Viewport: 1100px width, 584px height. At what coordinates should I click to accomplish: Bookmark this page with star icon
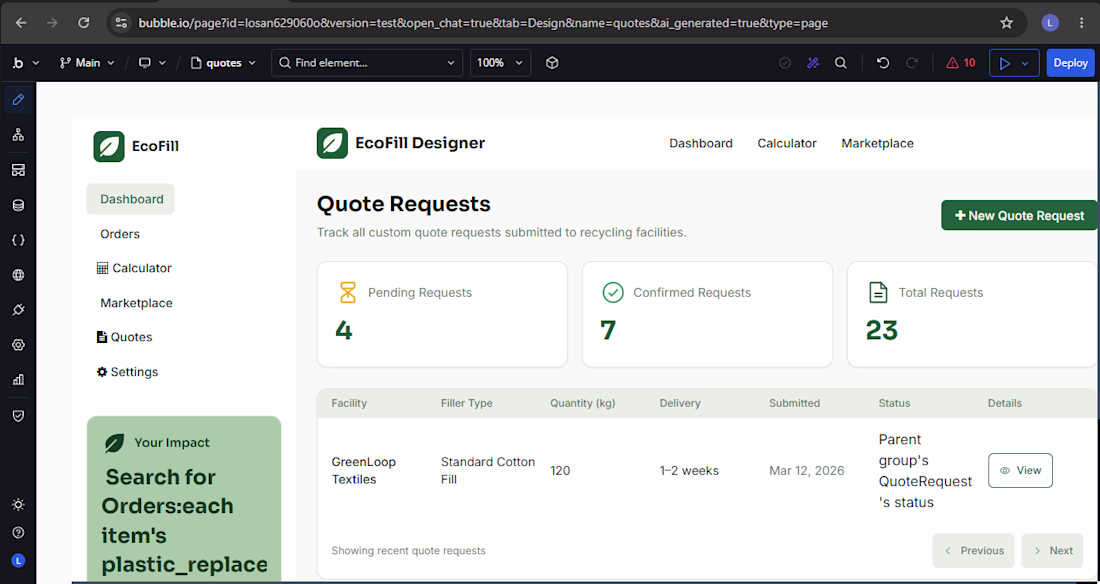point(1007,22)
